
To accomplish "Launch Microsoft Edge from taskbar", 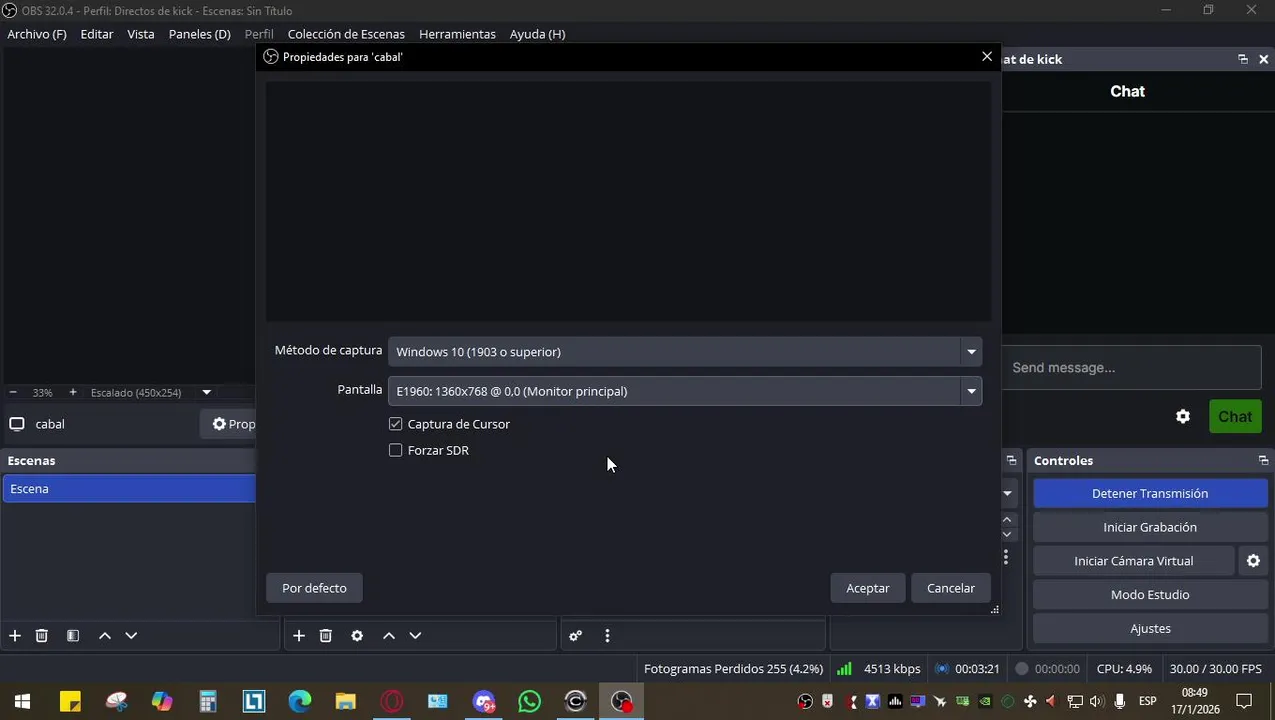I will coord(299,701).
